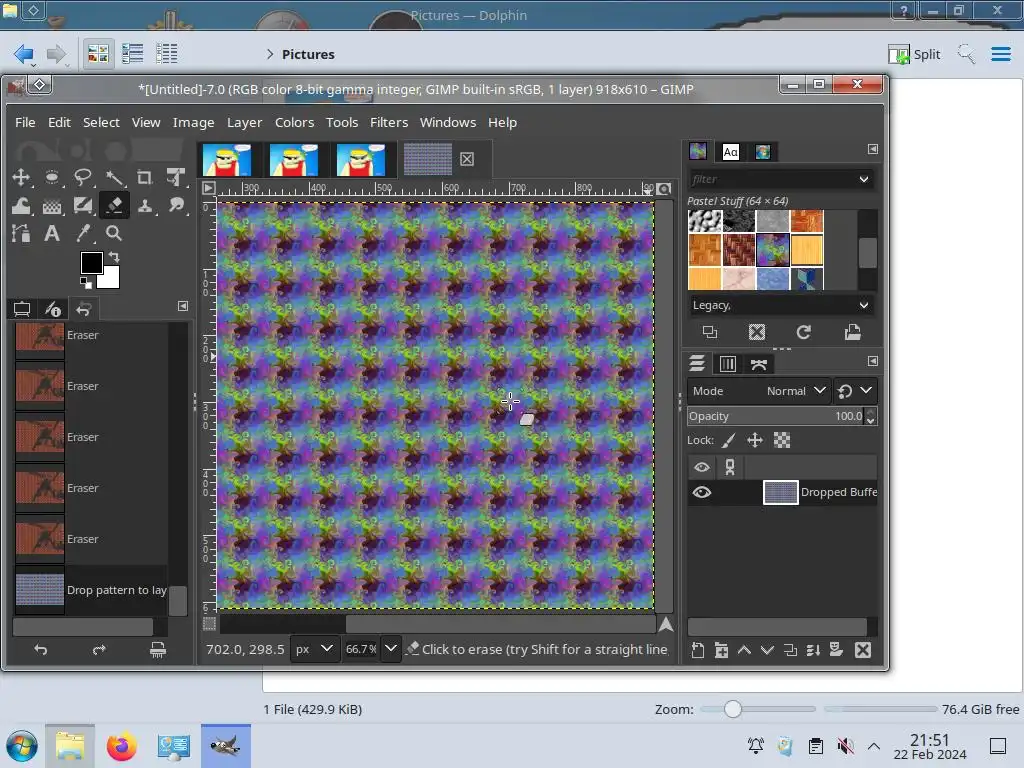This screenshot has width=1024, height=768.
Task: Open the Tool Options tab
Action: point(22,309)
